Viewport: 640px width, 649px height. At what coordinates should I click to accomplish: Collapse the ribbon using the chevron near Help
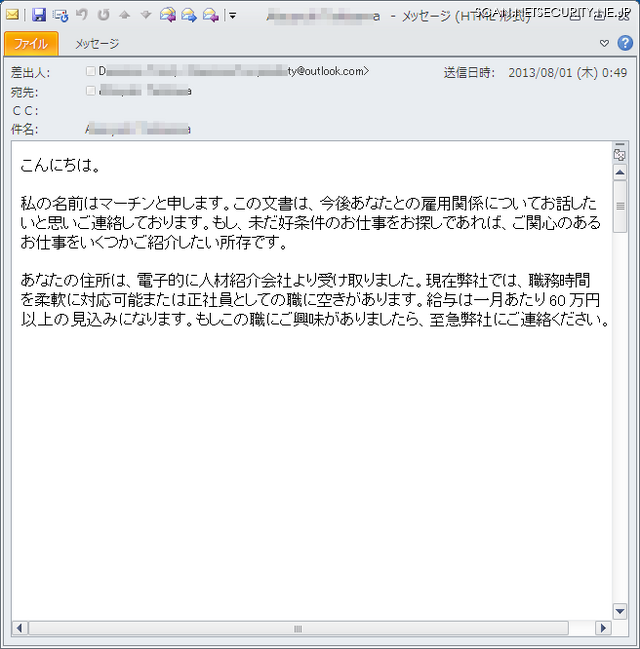click(x=604, y=44)
